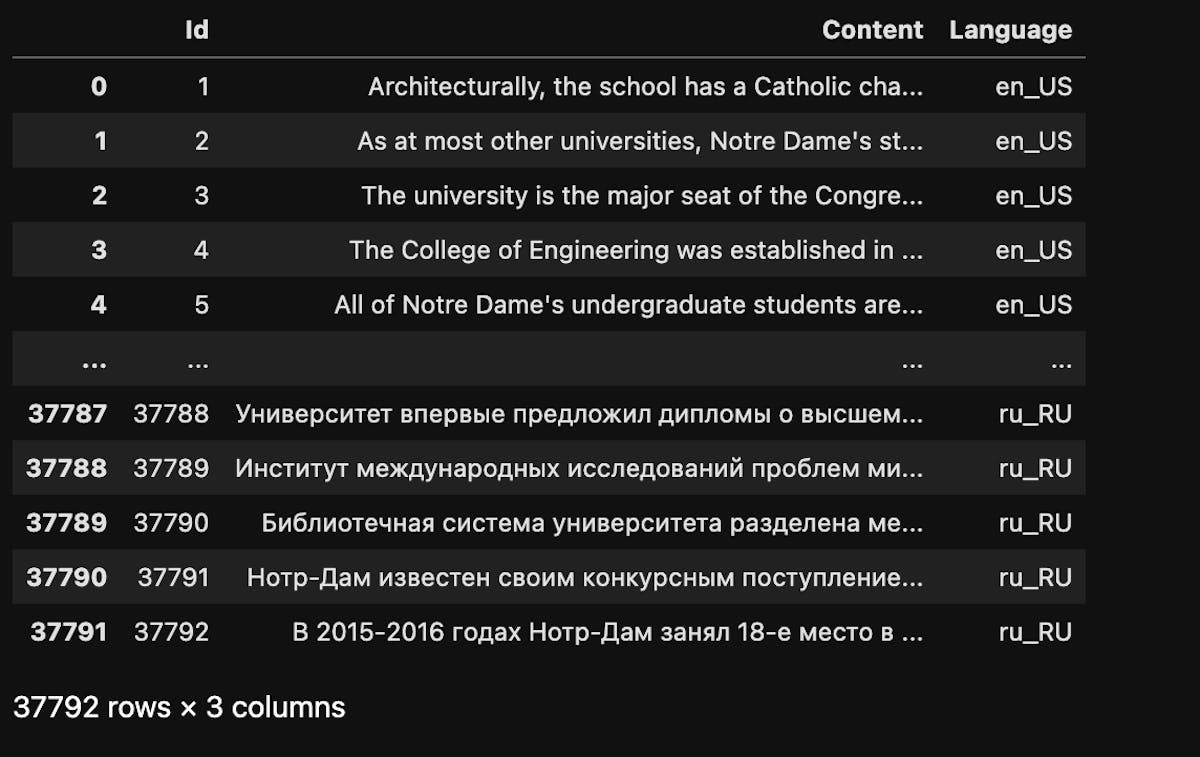The width and height of the screenshot is (1200, 757).
Task: Click the Id column header
Action: 197,30
